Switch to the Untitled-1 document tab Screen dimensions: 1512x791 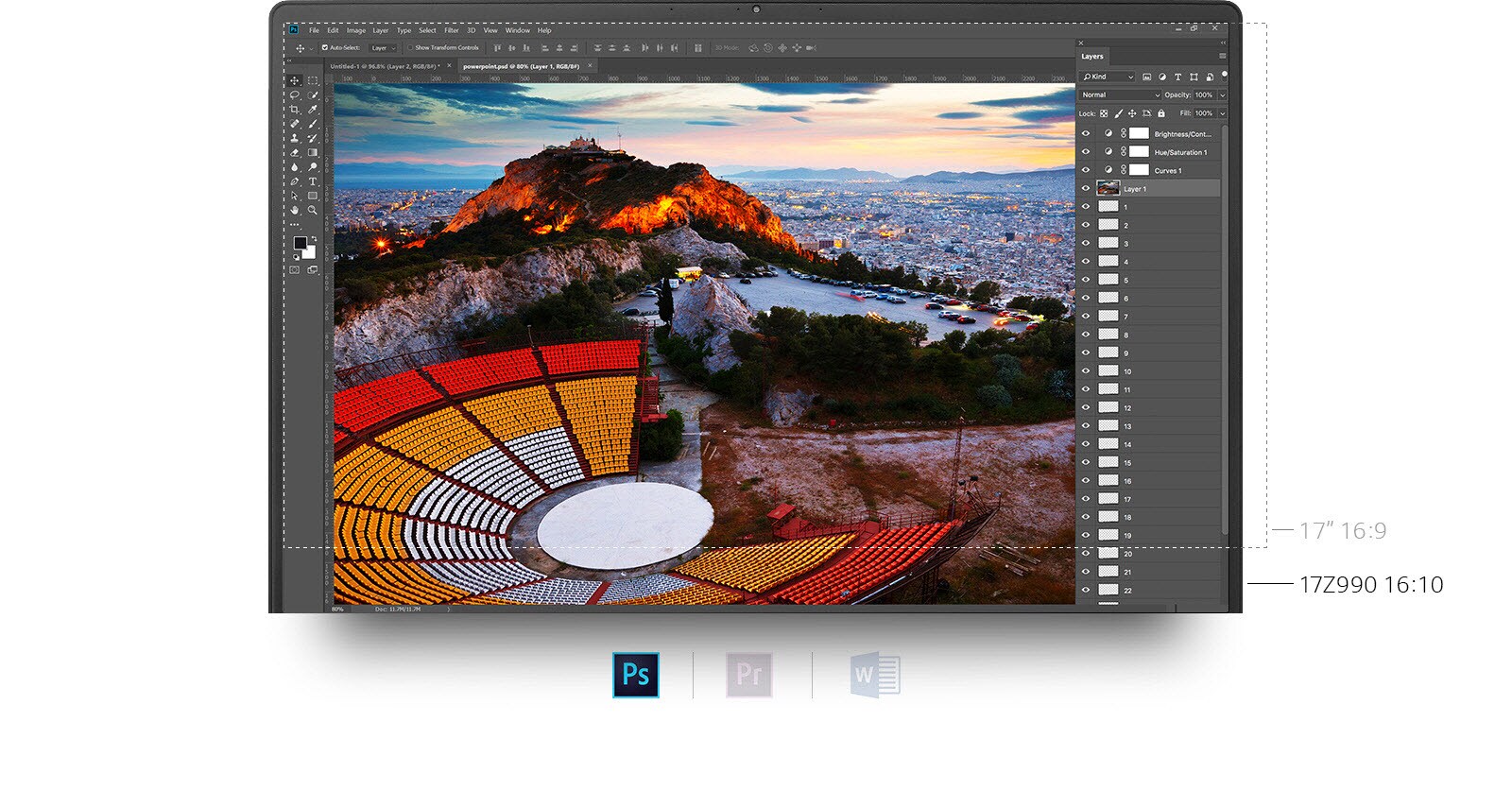tap(384, 66)
